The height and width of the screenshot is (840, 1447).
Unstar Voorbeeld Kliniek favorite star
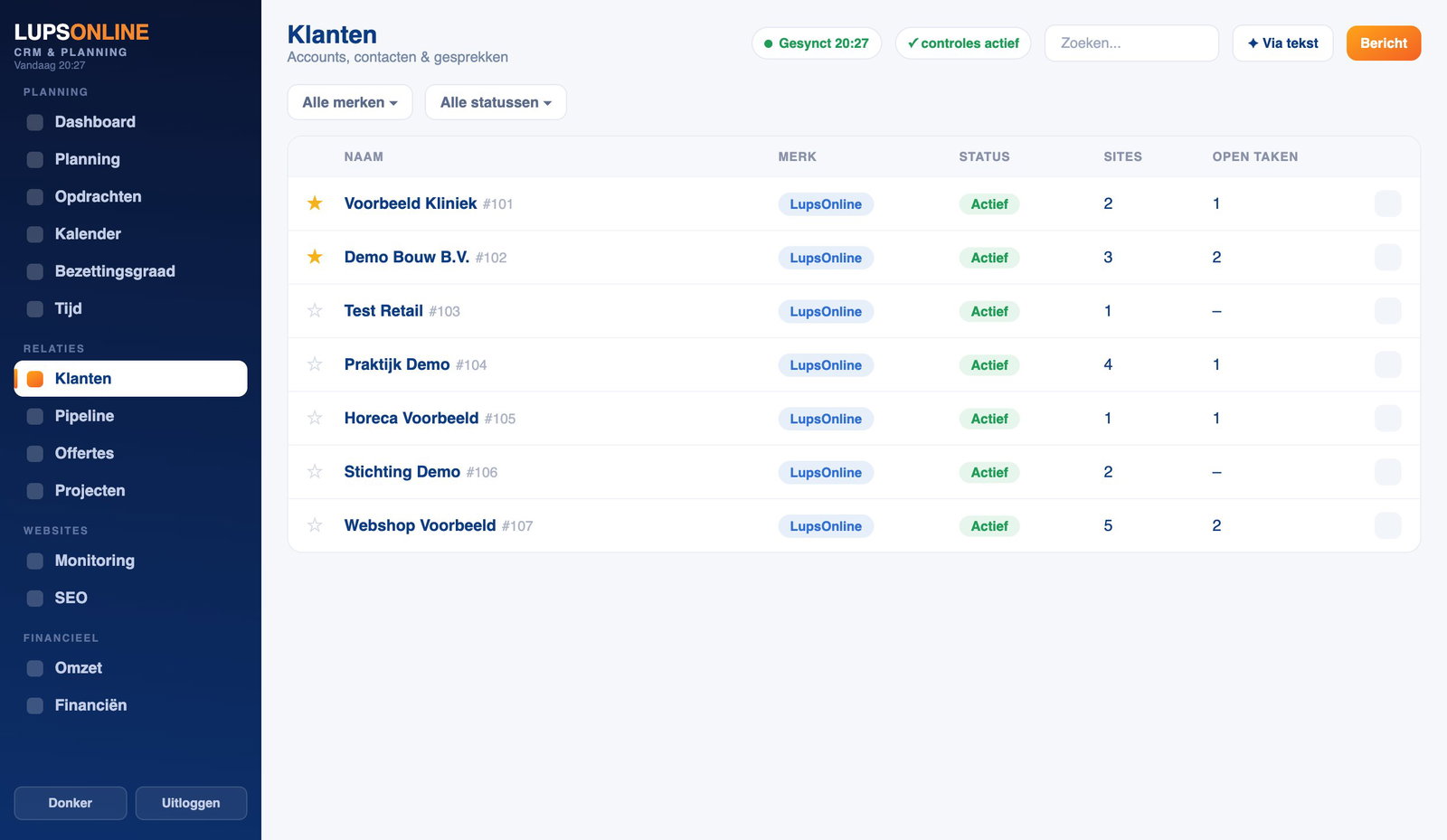point(315,203)
